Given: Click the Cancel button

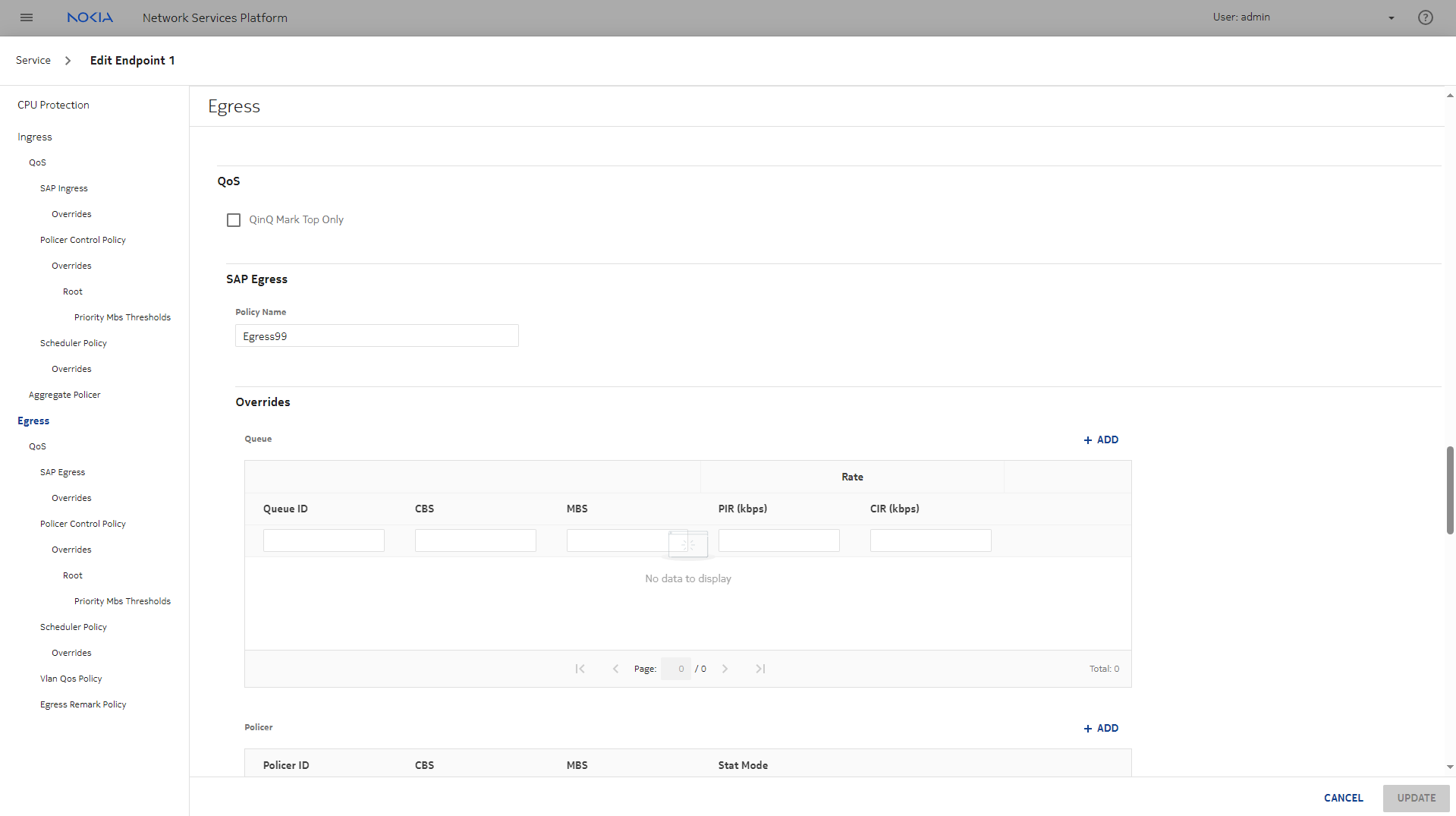Looking at the screenshot, I should coord(1343,798).
